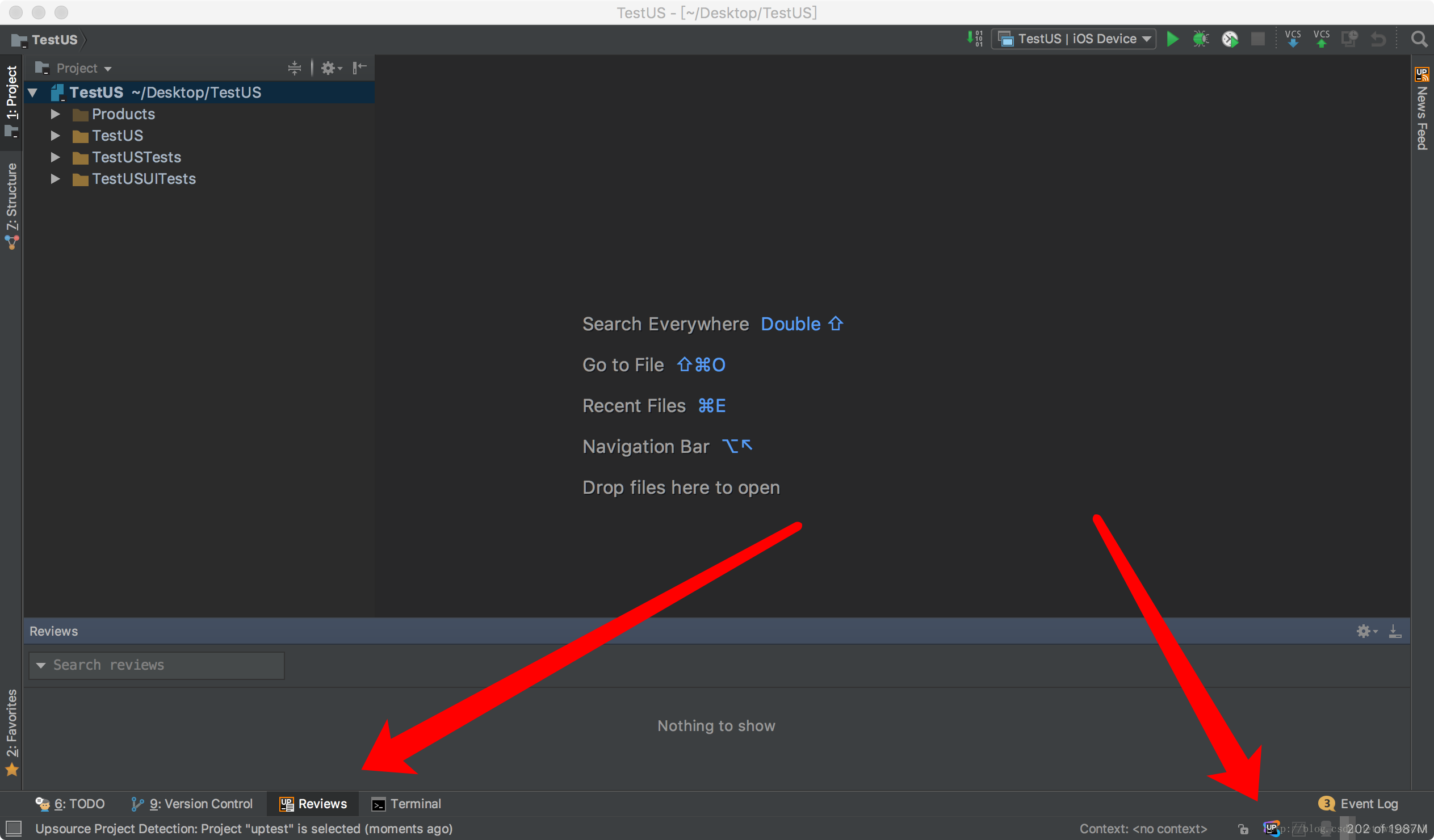The image size is (1434, 840).
Task: Open the search reviews filter dropdown arrow
Action: pyautogui.click(x=41, y=665)
